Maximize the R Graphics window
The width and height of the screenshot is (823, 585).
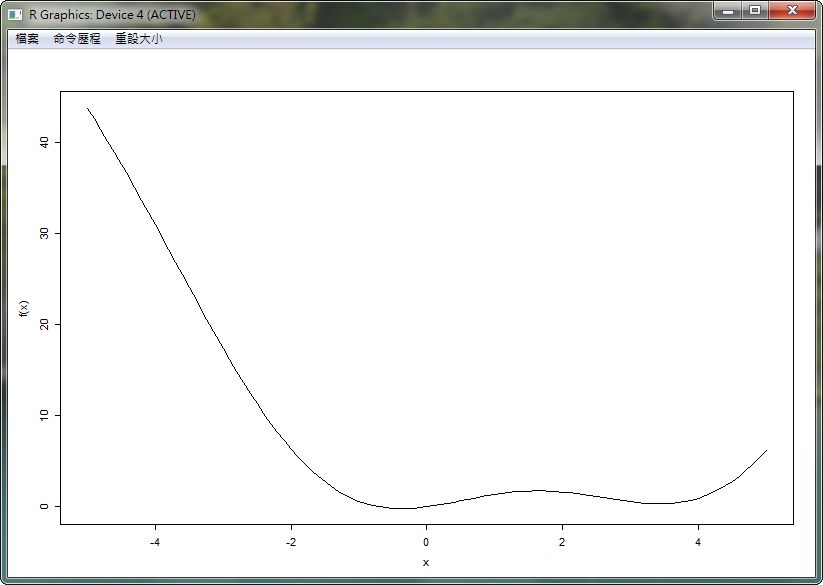click(x=754, y=11)
